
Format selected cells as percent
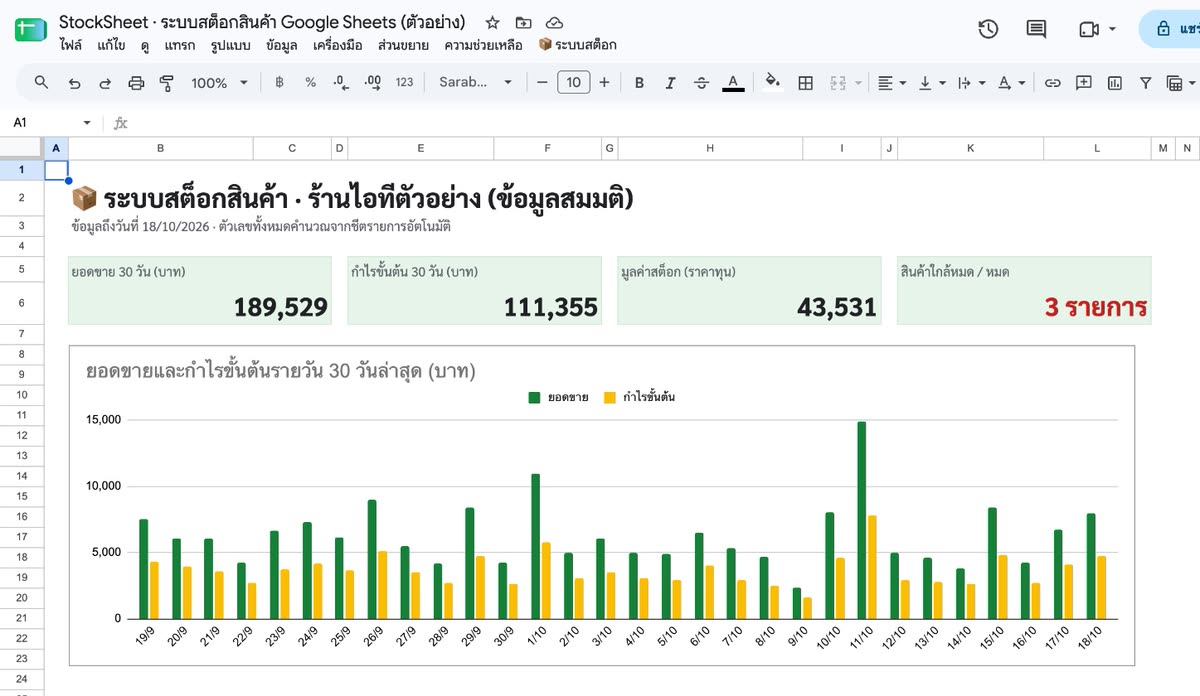(x=311, y=83)
